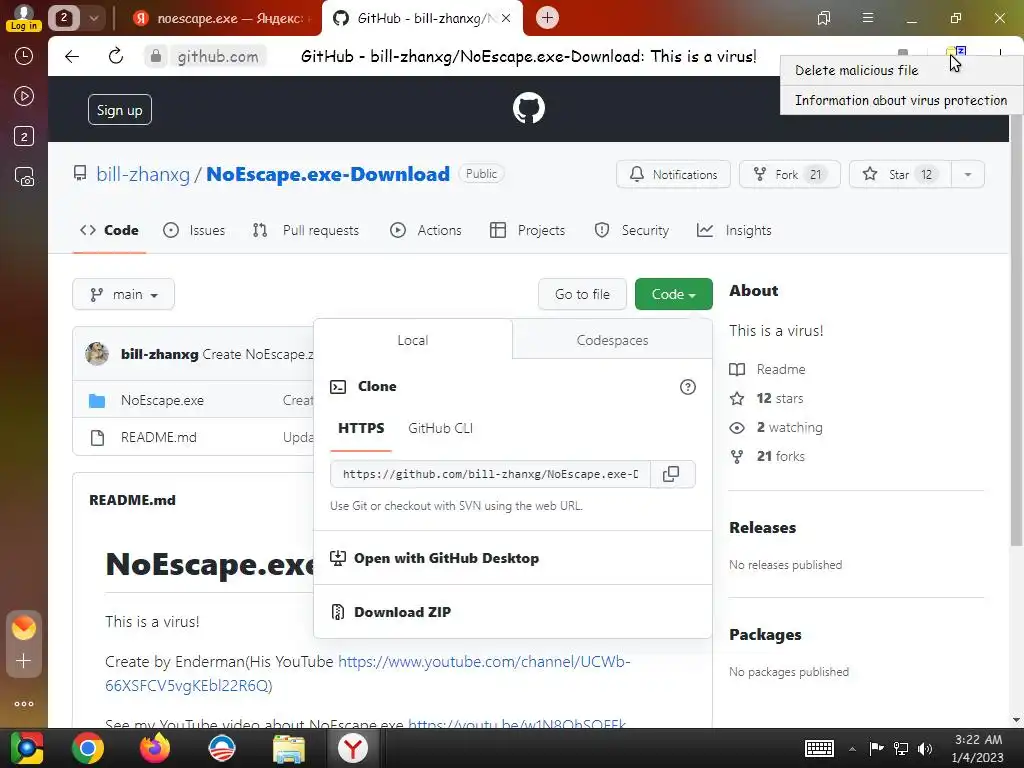Star the repository with Star button
The width and height of the screenshot is (1024, 768).
coord(900,174)
